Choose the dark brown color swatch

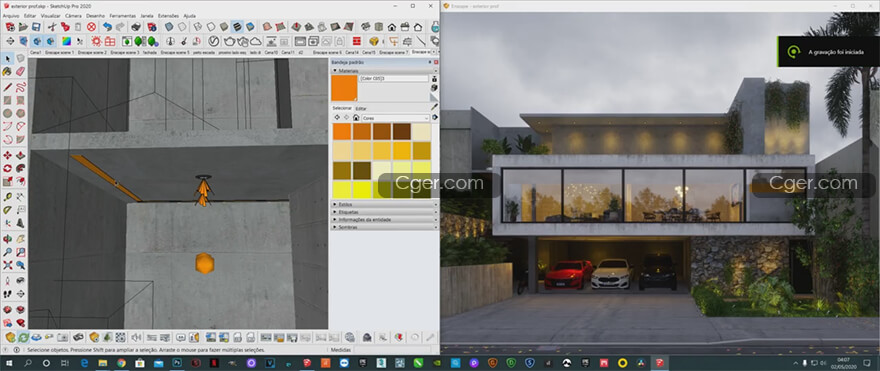401,131
